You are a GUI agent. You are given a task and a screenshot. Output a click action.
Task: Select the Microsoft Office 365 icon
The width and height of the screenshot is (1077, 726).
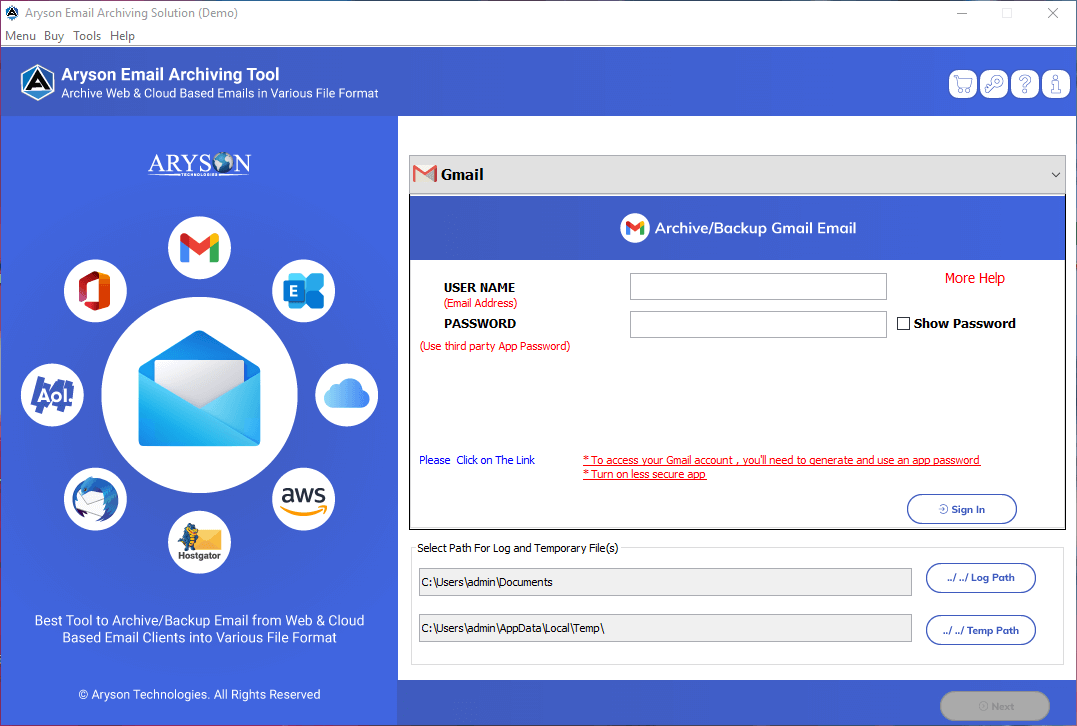click(x=95, y=292)
